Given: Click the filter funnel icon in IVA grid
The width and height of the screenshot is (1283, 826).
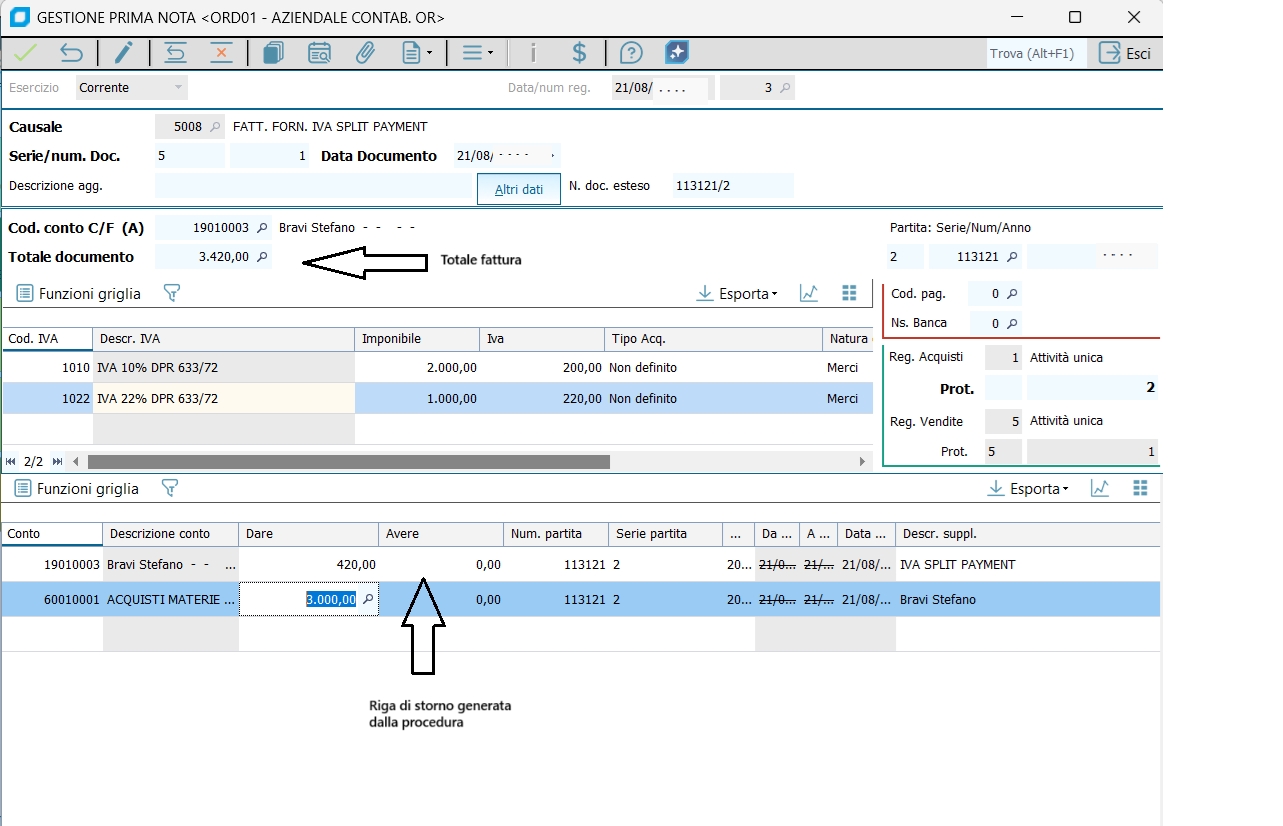Looking at the screenshot, I should (x=171, y=293).
